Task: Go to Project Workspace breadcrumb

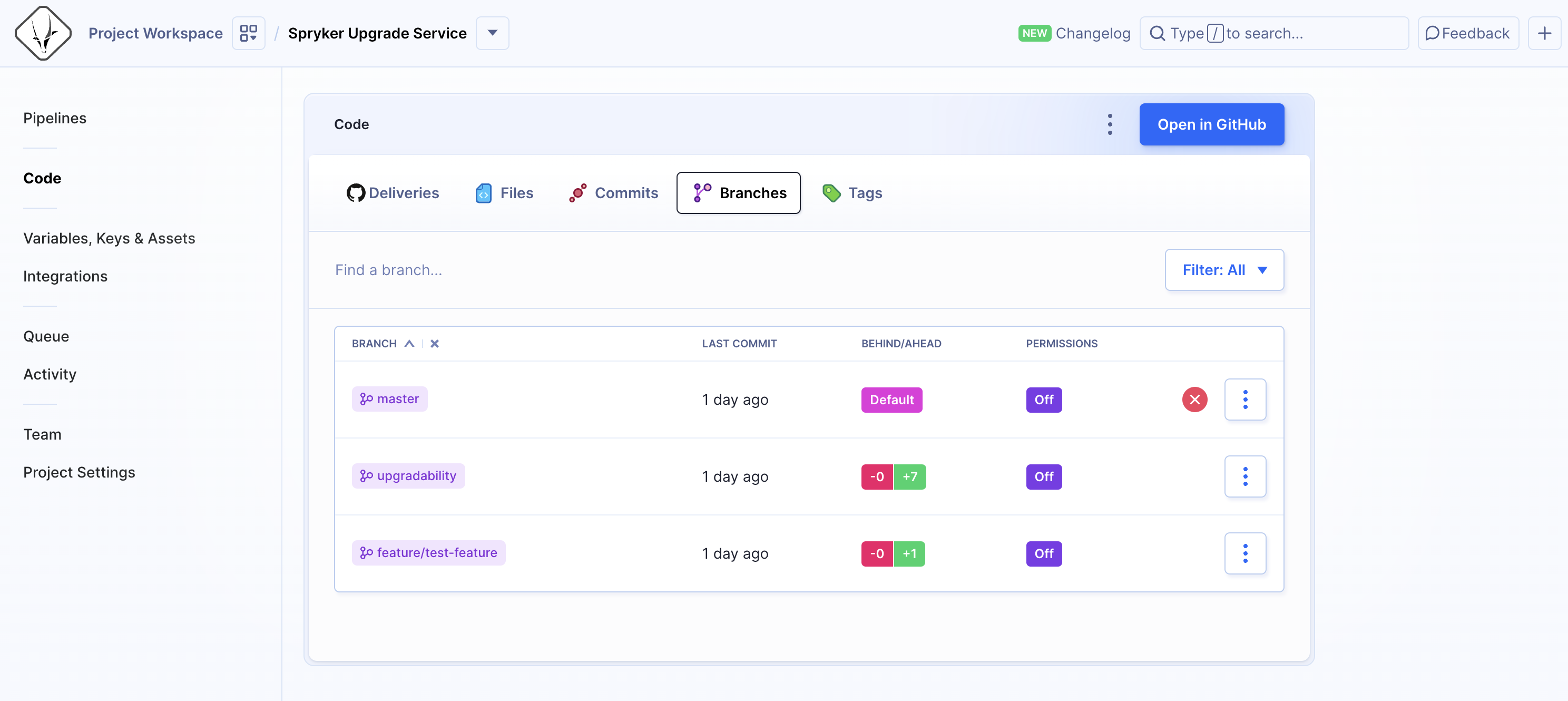Action: [x=155, y=34]
